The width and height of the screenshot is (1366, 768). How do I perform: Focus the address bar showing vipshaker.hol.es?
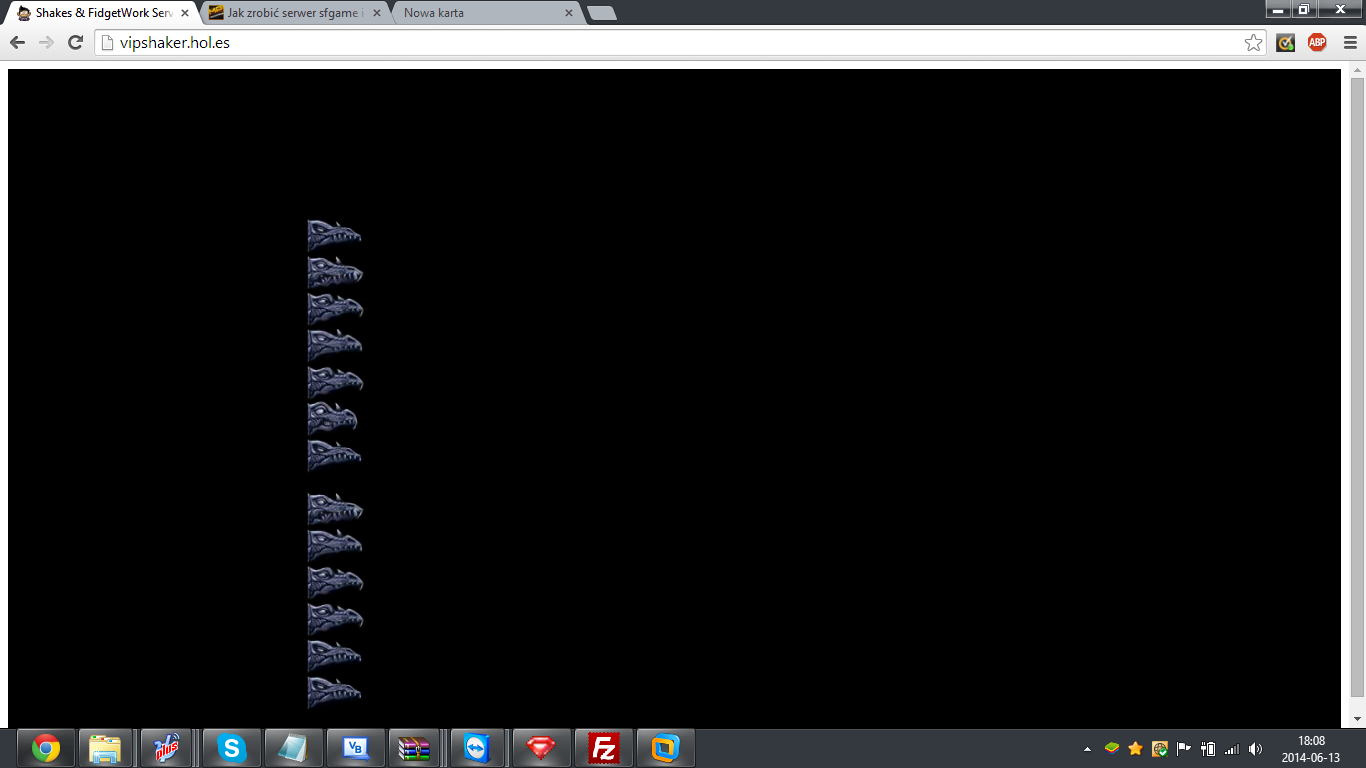[680, 43]
